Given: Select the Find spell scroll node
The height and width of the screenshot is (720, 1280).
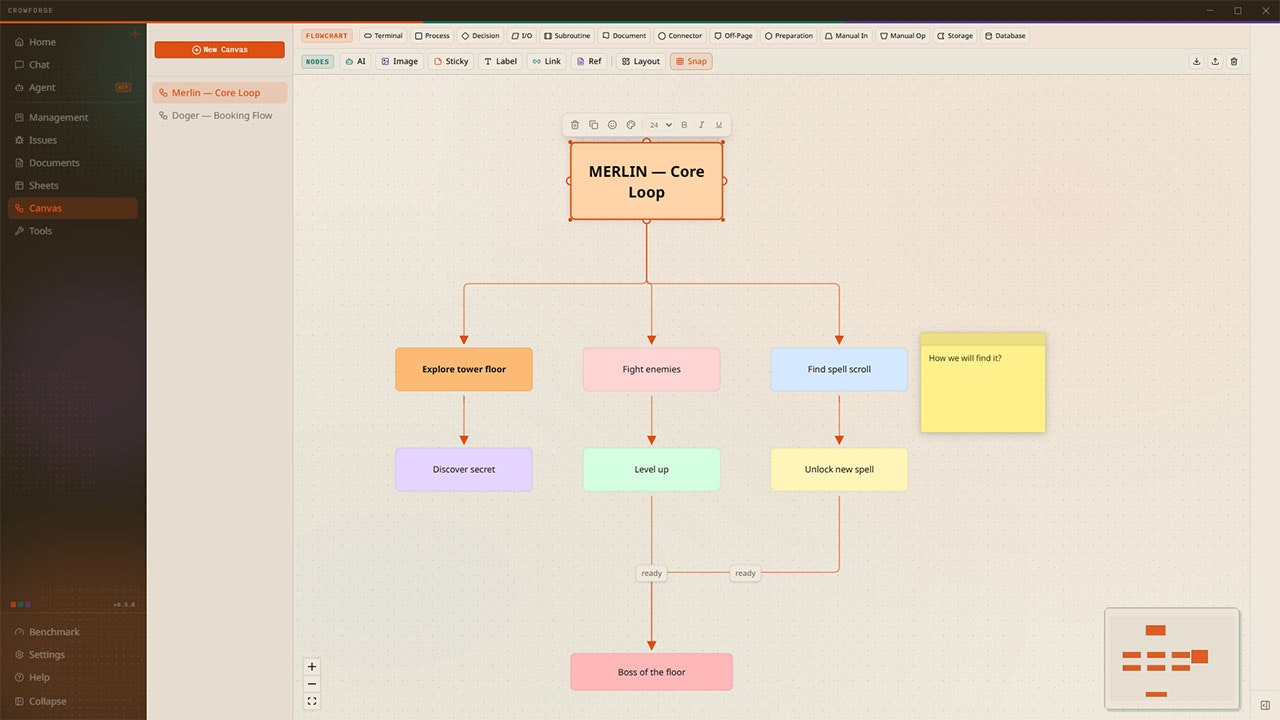Looking at the screenshot, I should point(839,369).
